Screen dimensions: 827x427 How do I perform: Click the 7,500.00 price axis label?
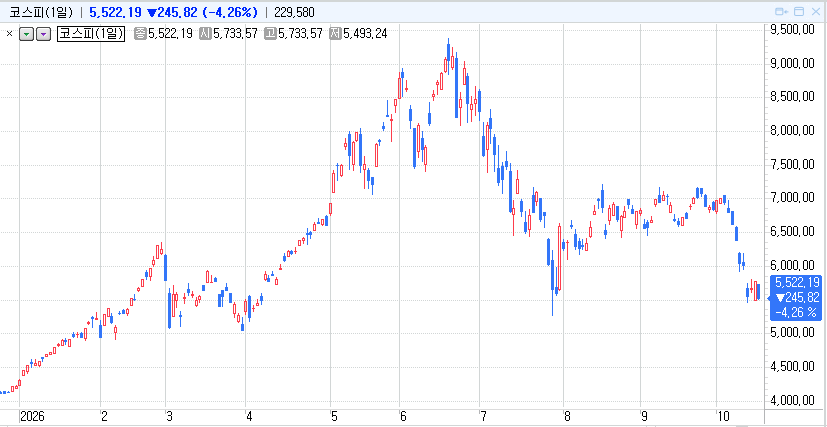click(x=793, y=165)
